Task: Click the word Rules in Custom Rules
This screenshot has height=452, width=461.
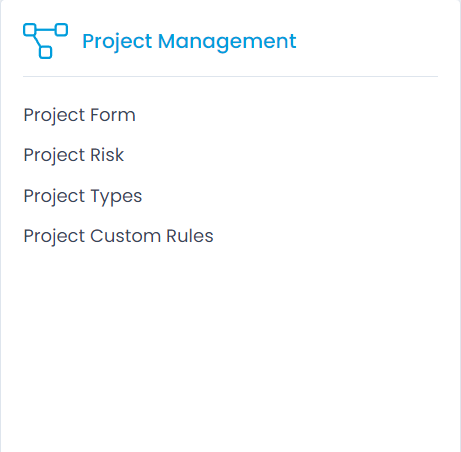Action: click(x=190, y=236)
